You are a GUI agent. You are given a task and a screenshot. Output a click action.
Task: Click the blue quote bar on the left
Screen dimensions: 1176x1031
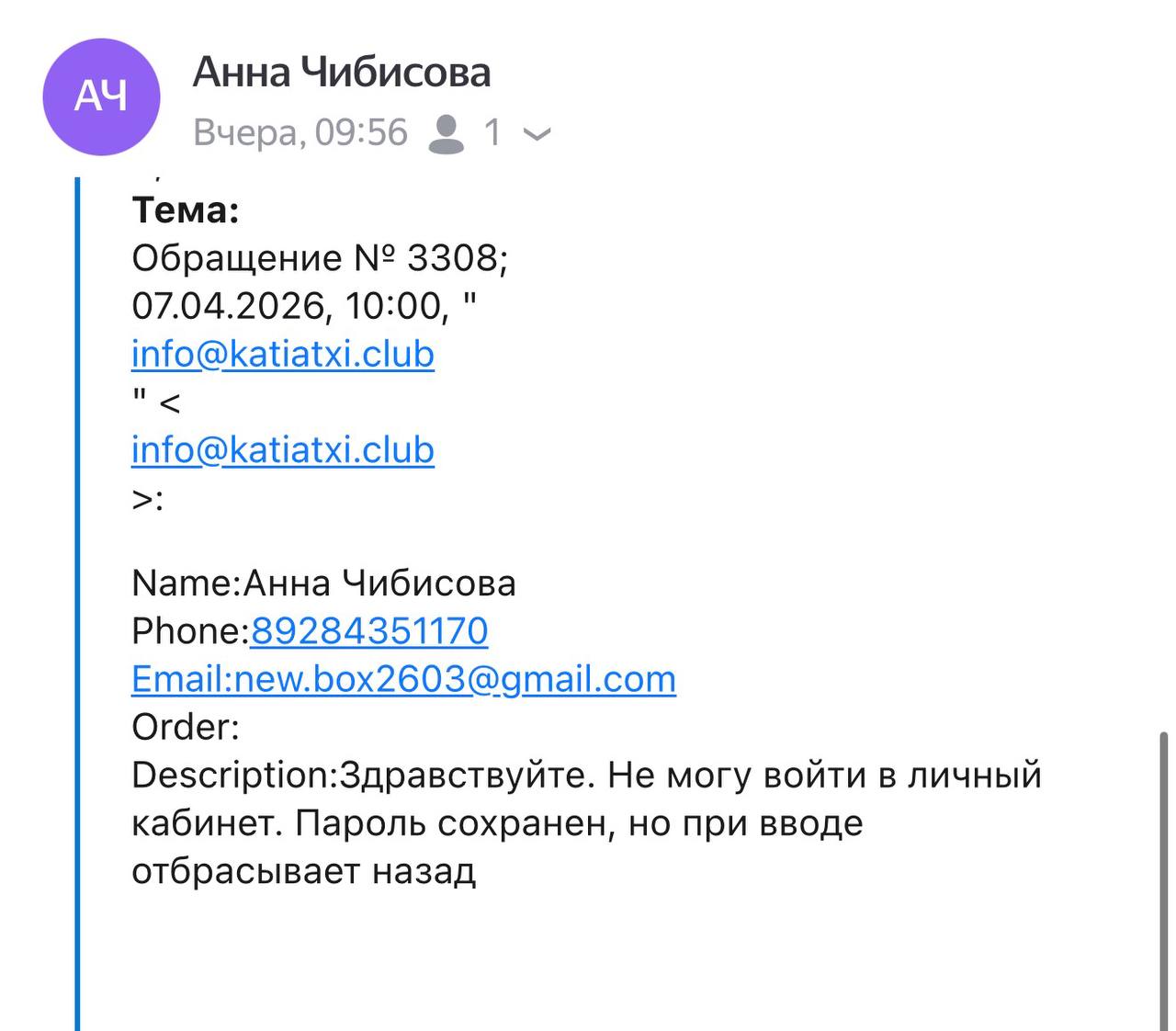pos(78,597)
